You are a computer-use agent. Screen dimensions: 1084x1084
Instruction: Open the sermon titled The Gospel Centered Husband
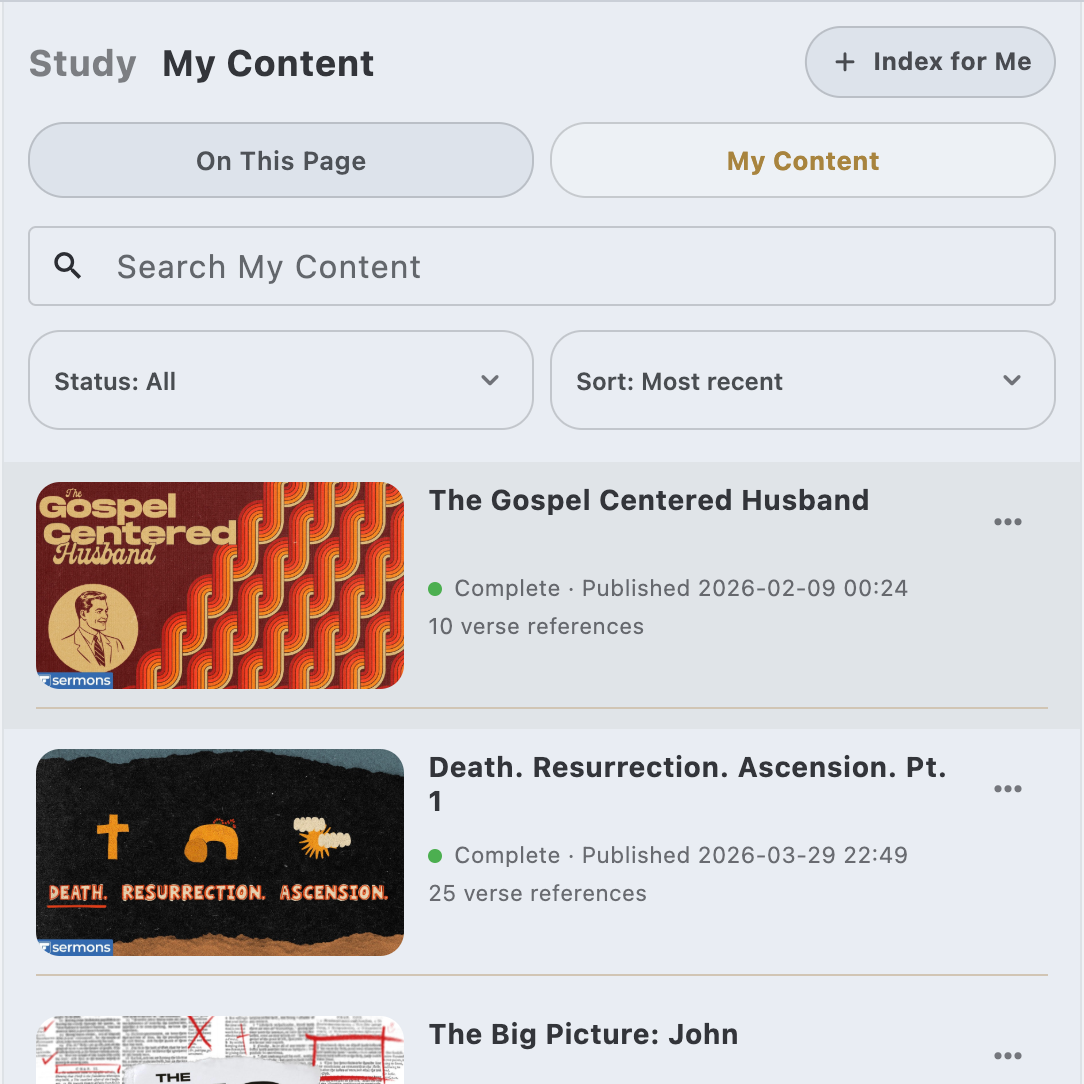tap(649, 500)
